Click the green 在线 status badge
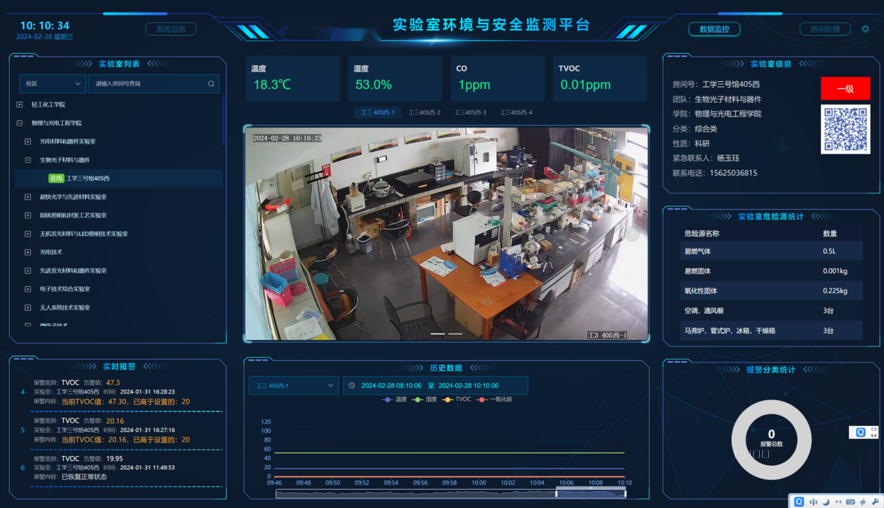The height and width of the screenshot is (508, 884). point(56,178)
